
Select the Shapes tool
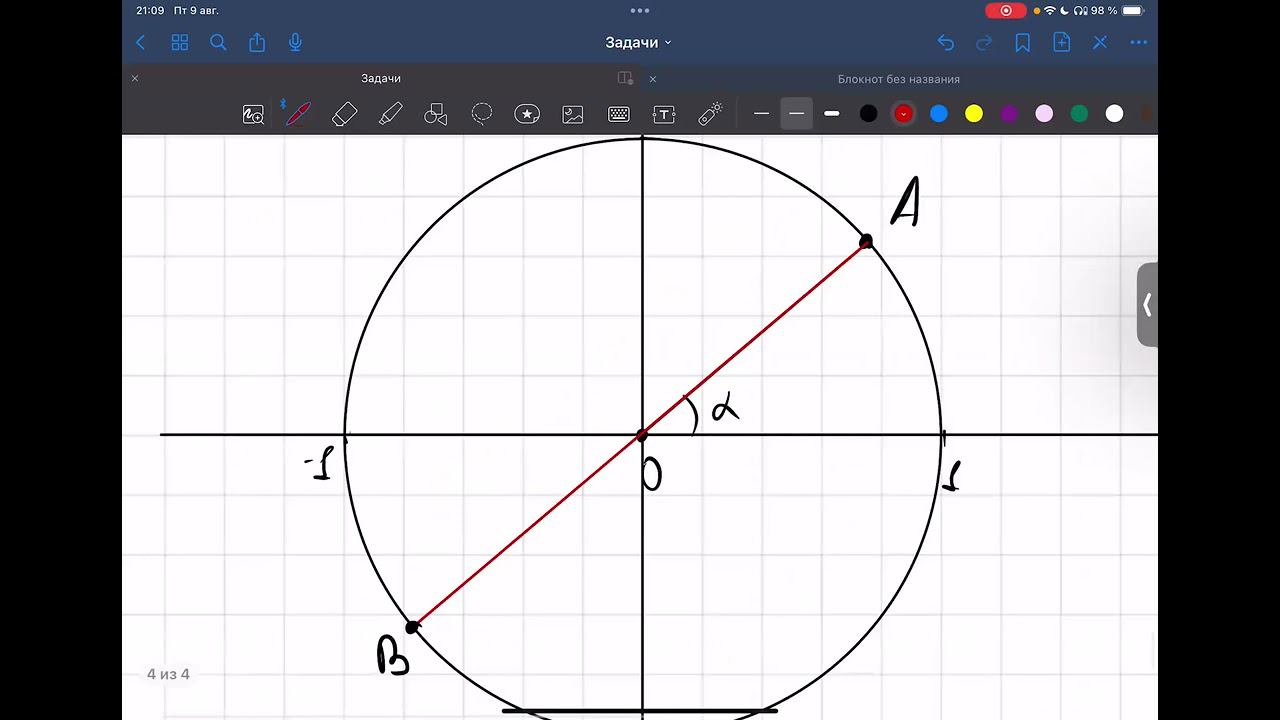(435, 114)
